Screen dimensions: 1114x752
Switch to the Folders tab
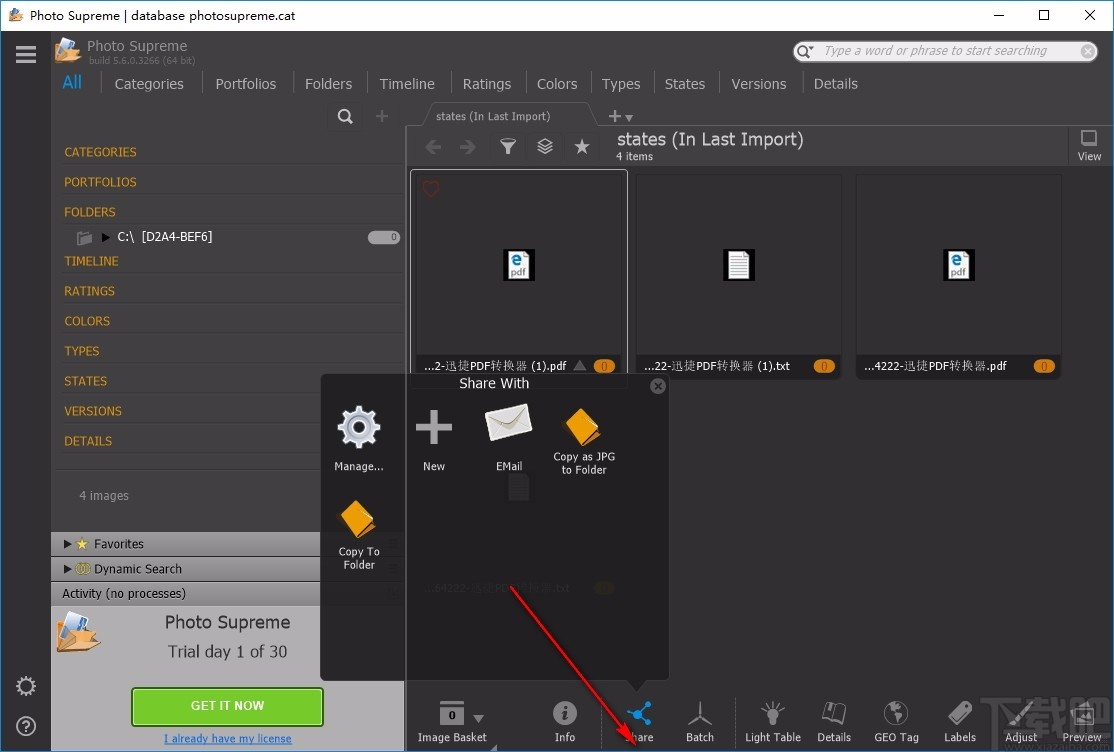click(328, 84)
